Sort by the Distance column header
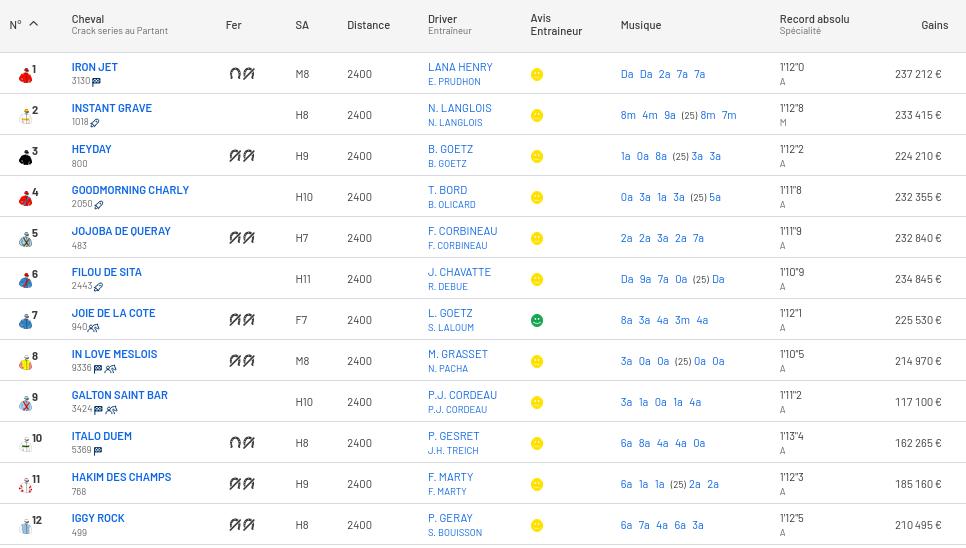 (368, 25)
